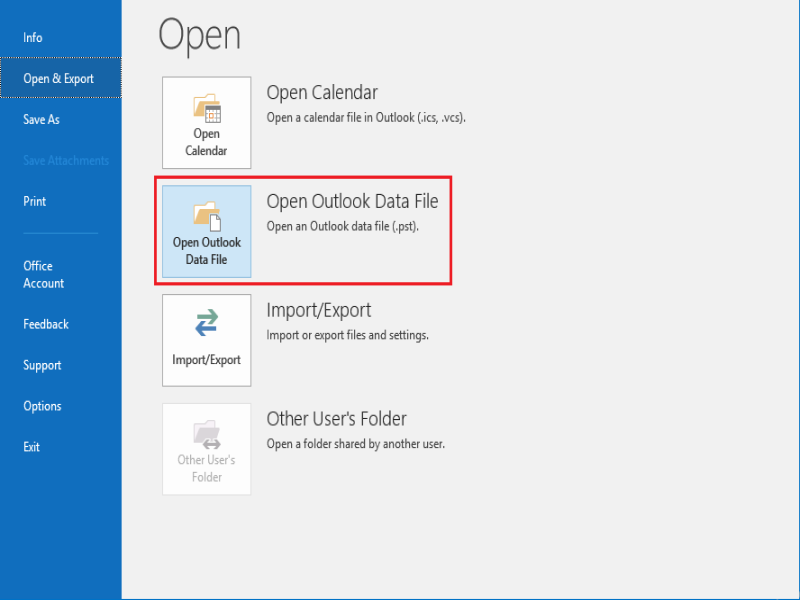Click 'Open an Outlook data file (.pst)' description

pyautogui.click(x=342, y=227)
